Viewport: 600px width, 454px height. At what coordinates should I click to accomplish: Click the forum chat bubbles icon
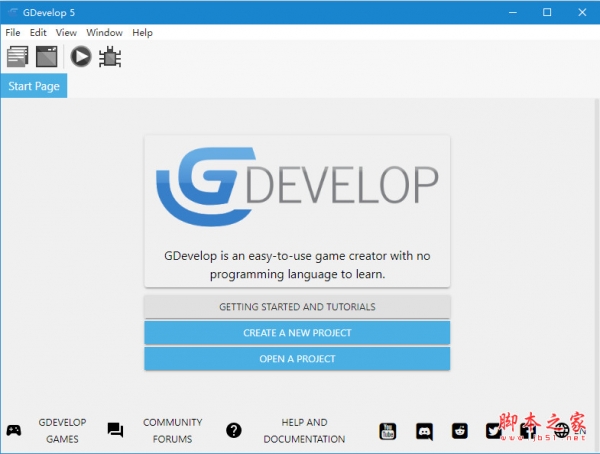(115, 430)
